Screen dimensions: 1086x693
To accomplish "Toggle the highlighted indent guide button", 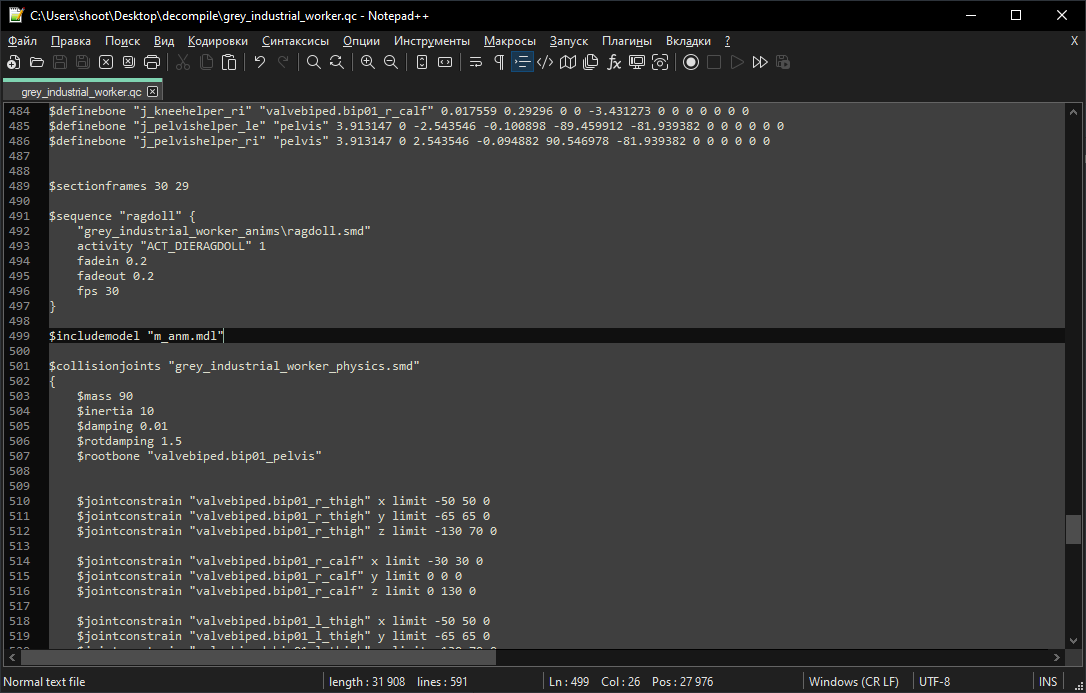I will point(522,62).
